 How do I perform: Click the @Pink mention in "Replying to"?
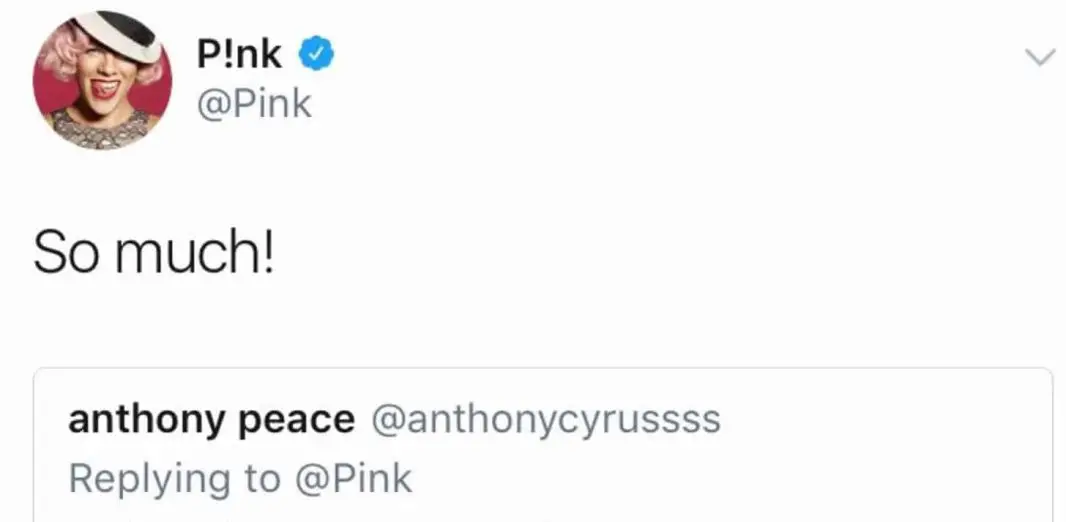(x=354, y=478)
